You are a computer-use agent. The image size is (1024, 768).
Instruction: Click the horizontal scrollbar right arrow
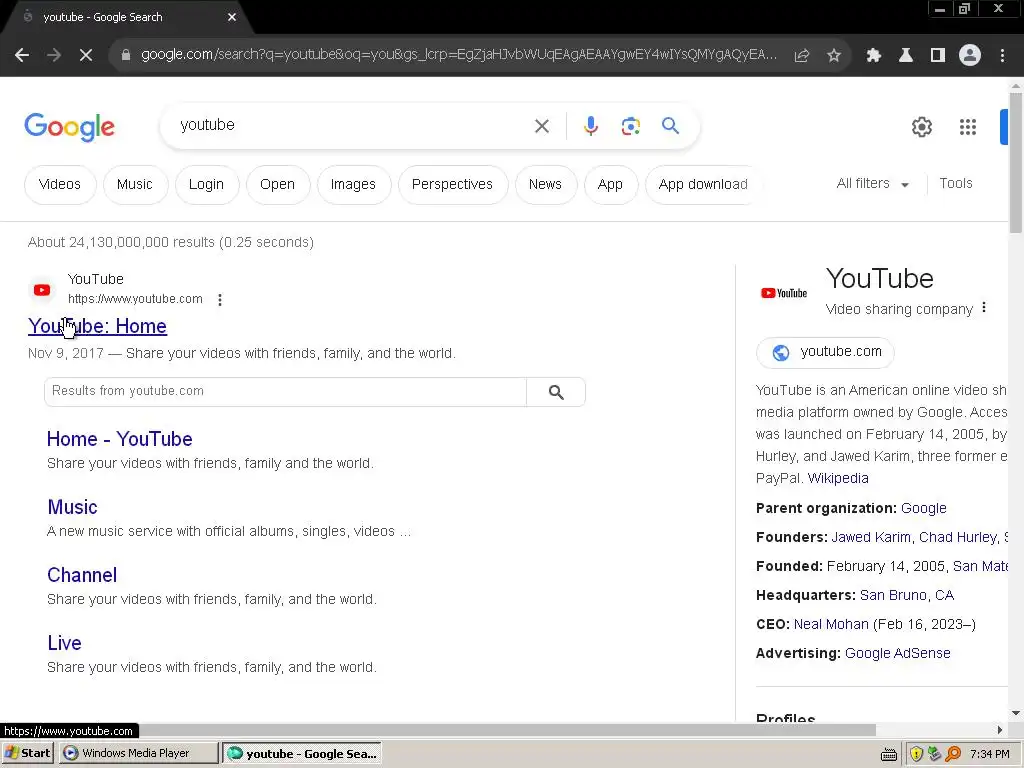[x=1000, y=730]
